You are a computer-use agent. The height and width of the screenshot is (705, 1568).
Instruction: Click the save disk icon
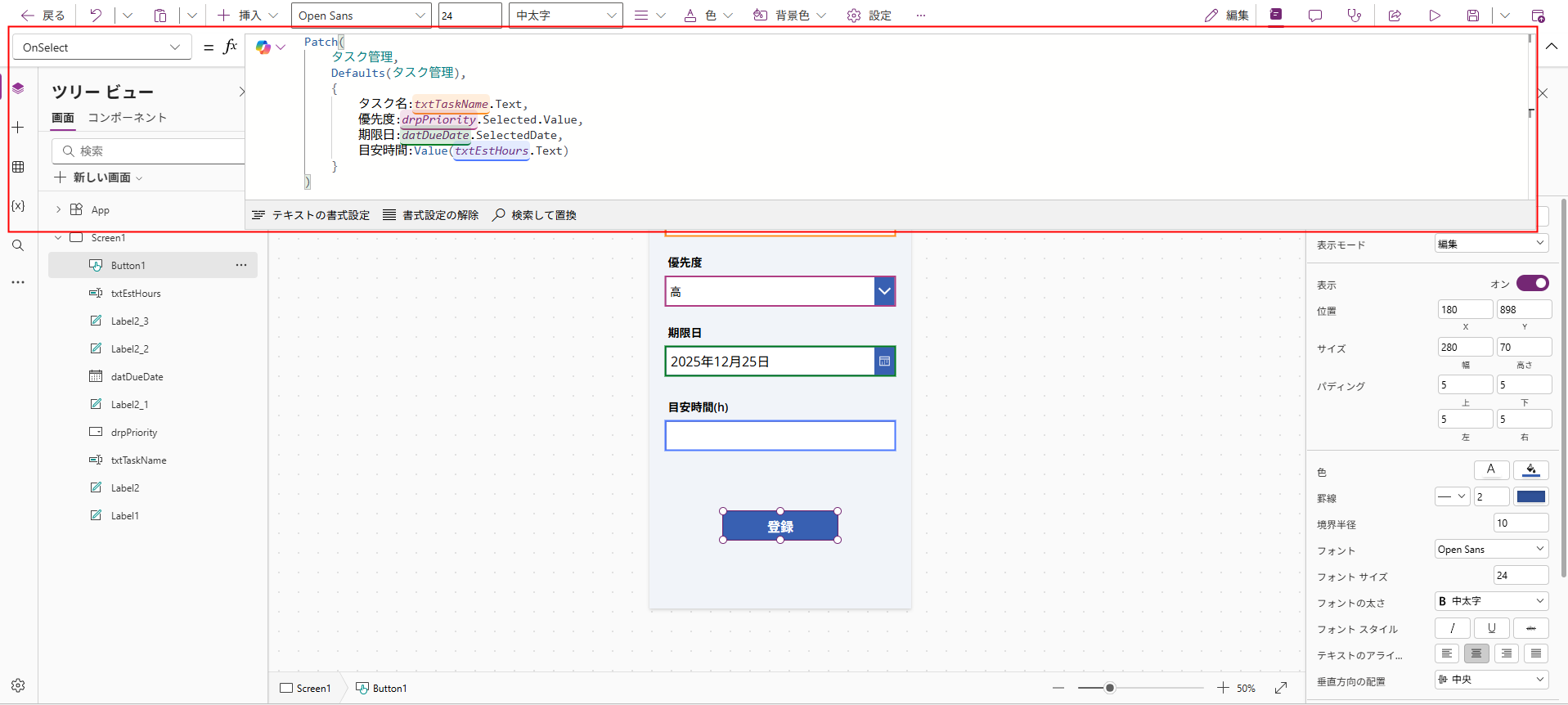[x=1473, y=16]
